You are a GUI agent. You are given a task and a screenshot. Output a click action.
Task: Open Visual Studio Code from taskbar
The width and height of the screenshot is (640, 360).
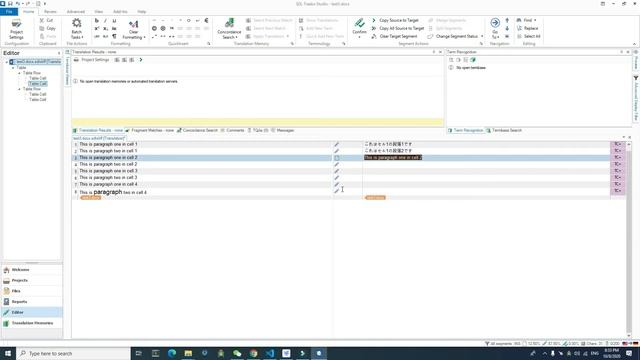coord(270,353)
